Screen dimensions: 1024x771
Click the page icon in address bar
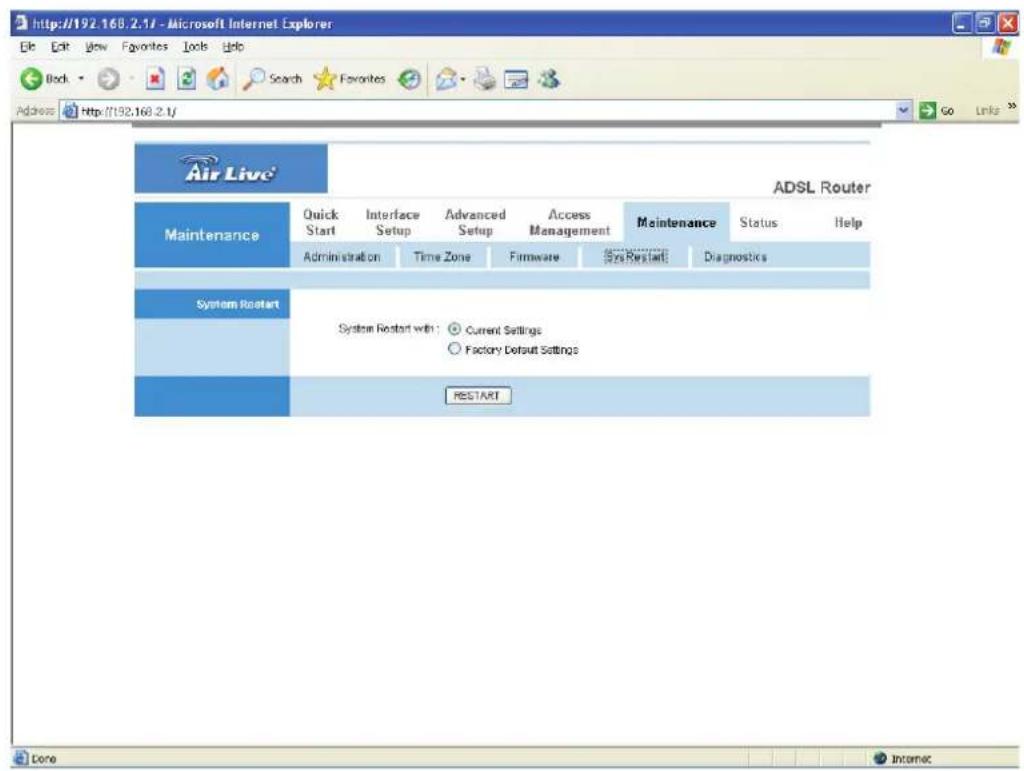pyautogui.click(x=70, y=110)
